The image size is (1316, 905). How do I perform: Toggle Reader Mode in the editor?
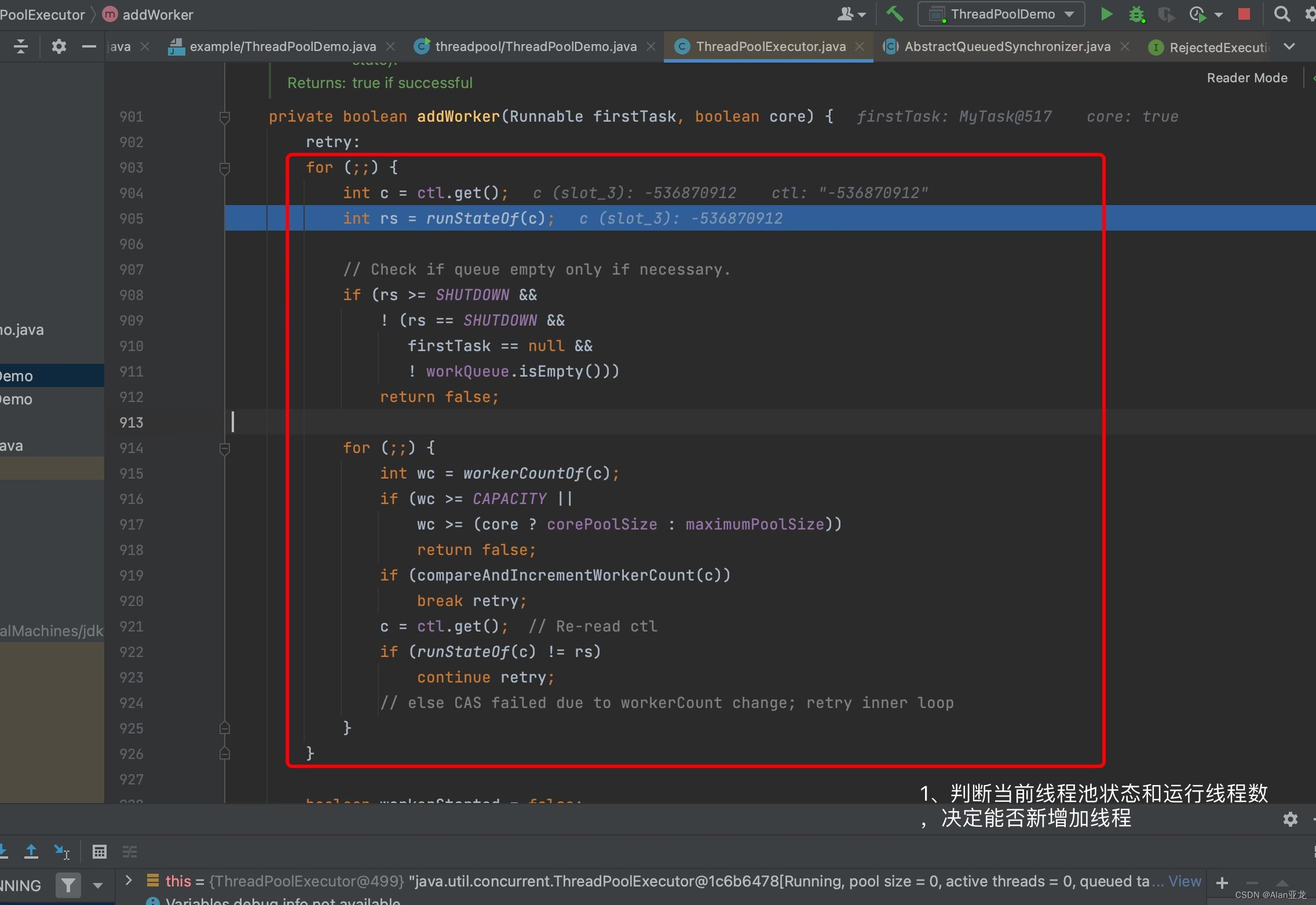tap(1246, 78)
